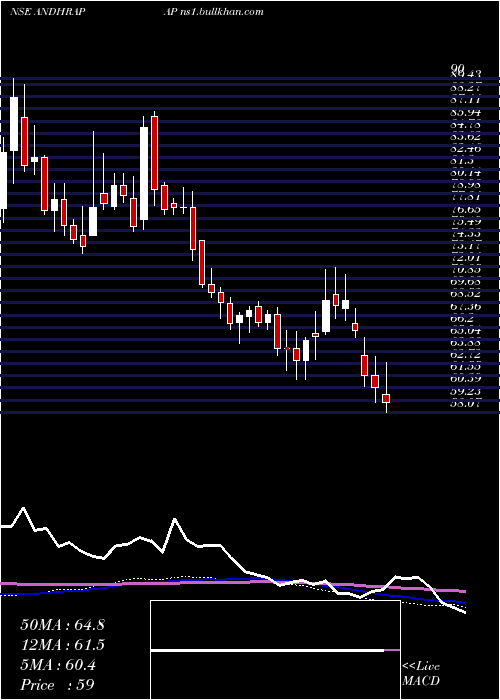The width and height of the screenshot is (500, 700).
Task: Click the 72.01 price axis label
Action: (466, 258)
